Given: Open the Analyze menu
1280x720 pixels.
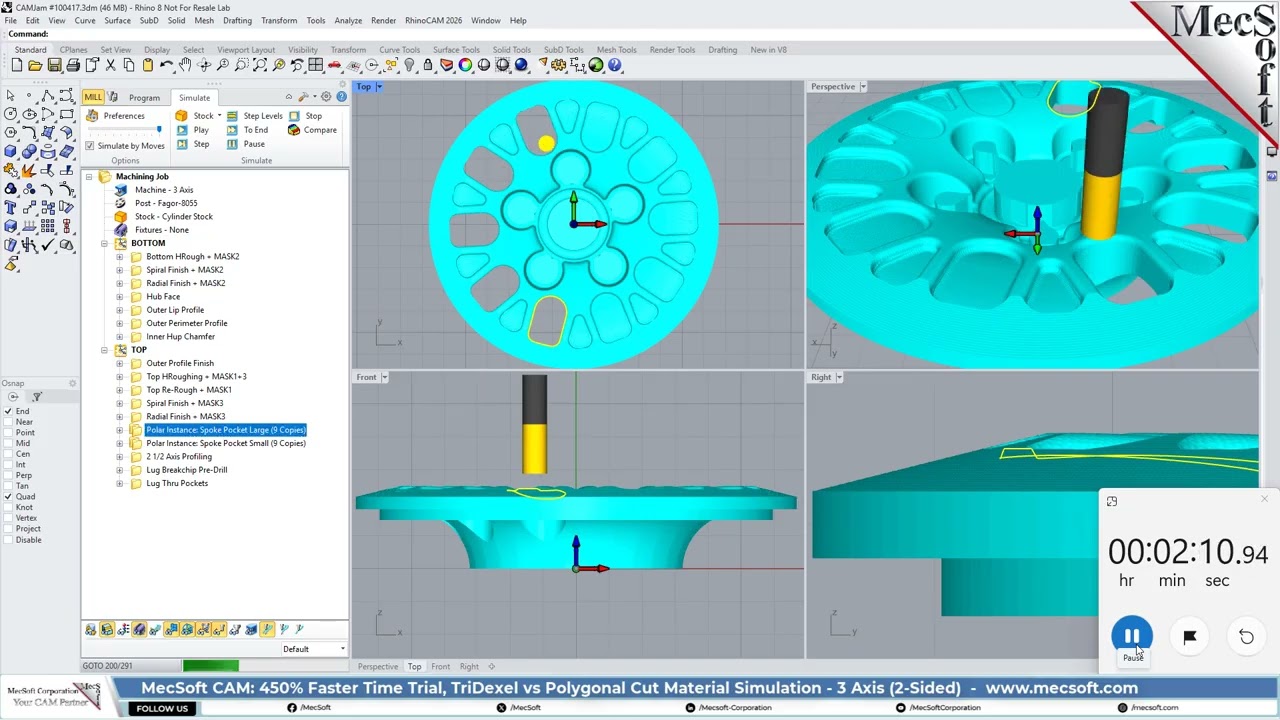Looking at the screenshot, I should pos(348,20).
